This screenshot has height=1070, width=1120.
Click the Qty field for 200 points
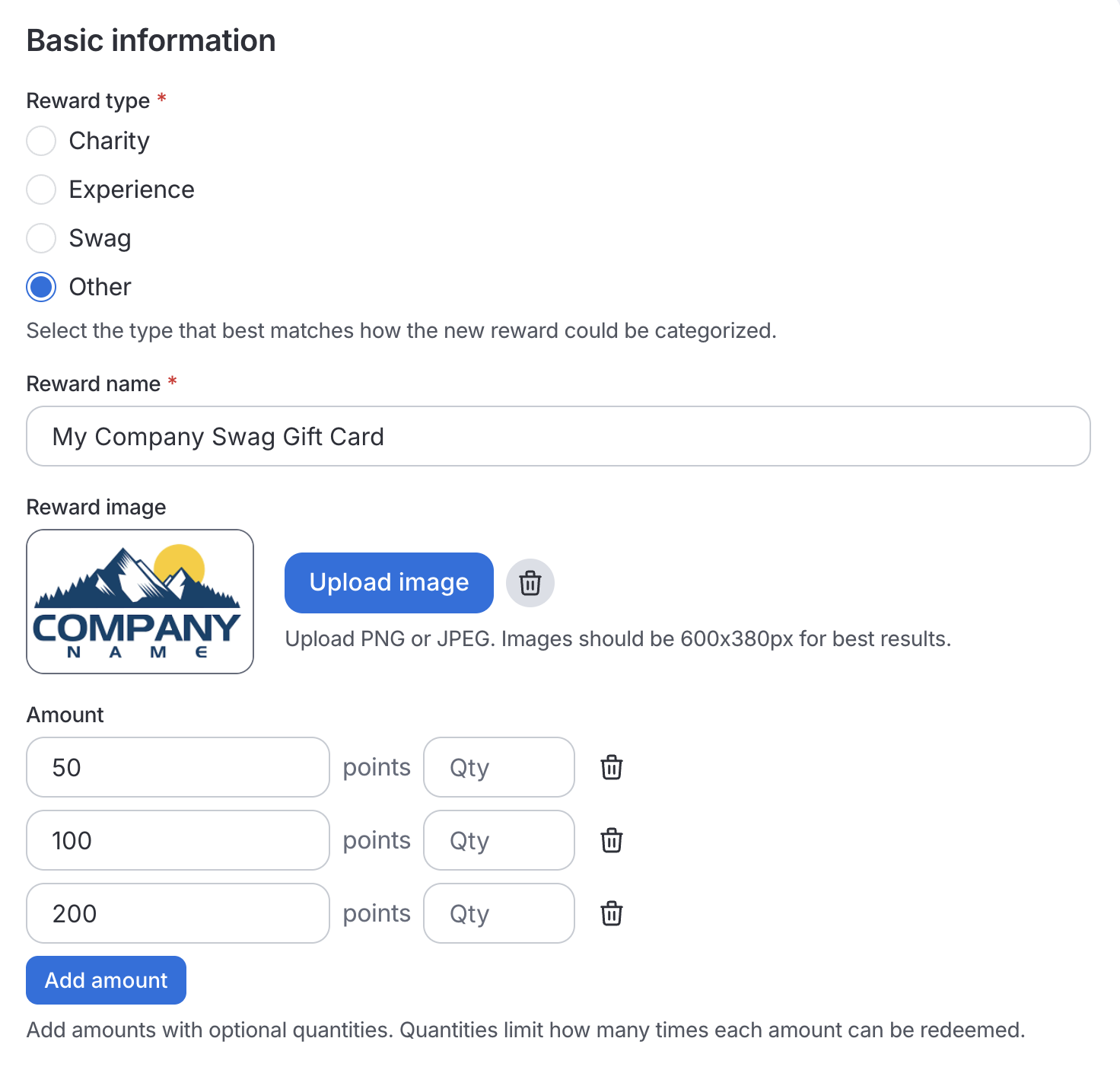[498, 913]
